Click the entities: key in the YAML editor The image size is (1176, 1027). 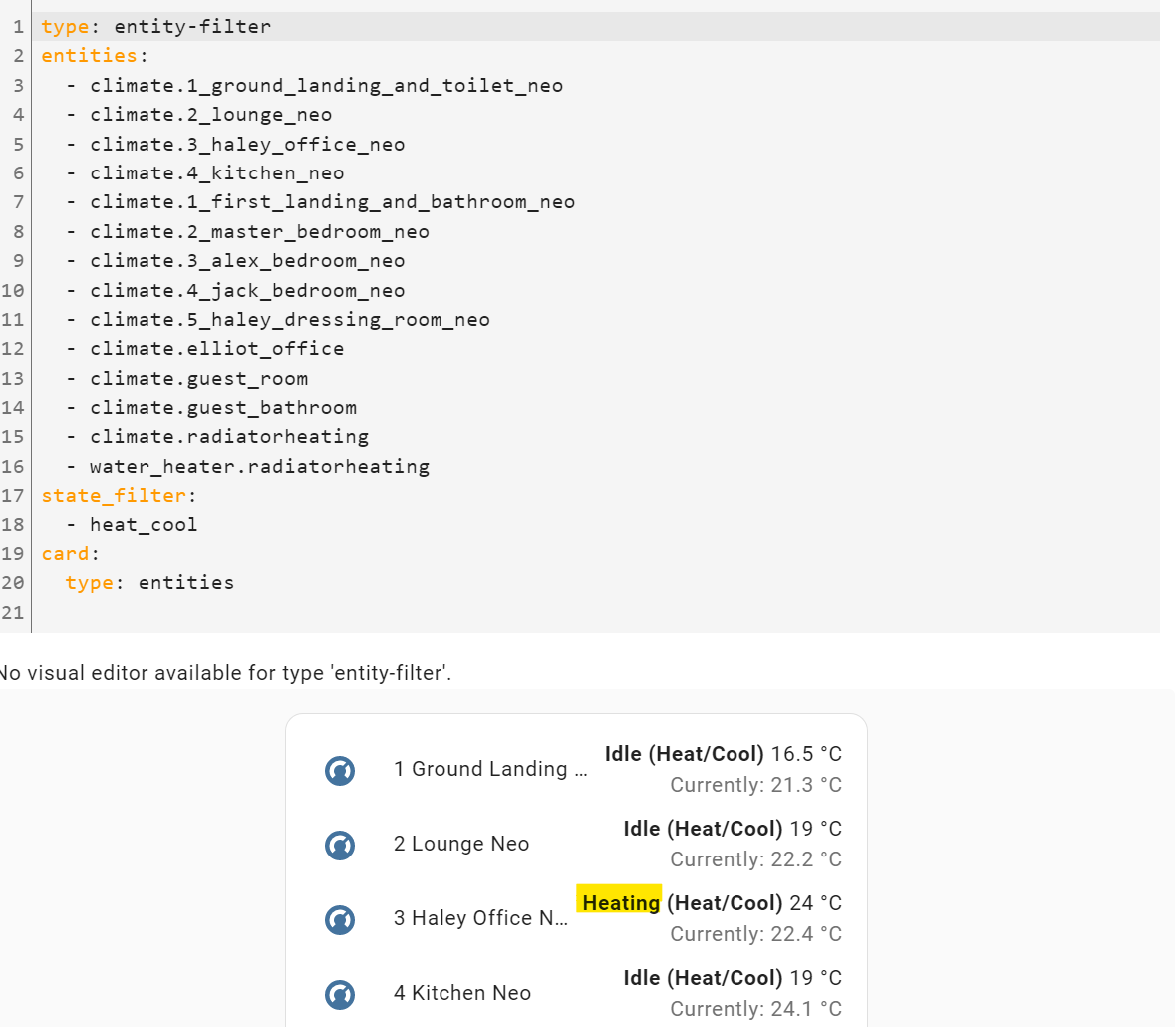click(x=90, y=56)
